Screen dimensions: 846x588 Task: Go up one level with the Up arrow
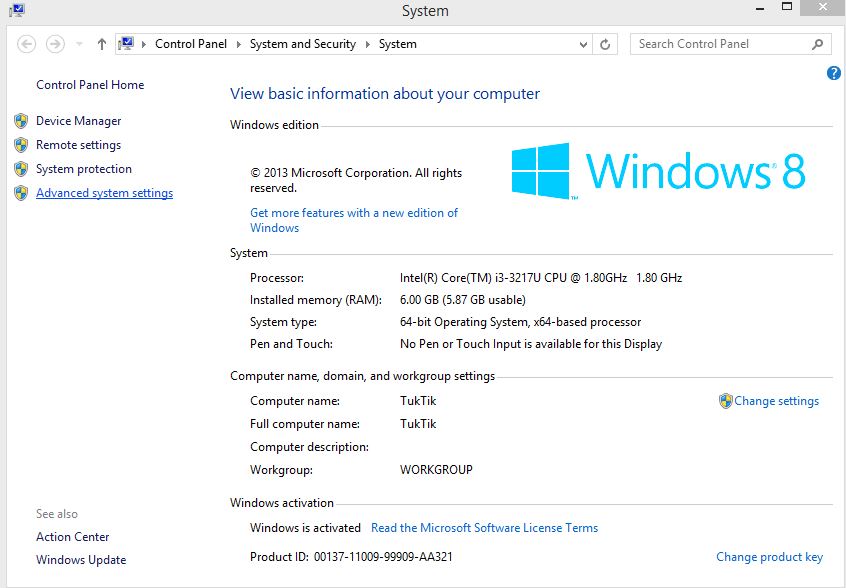[101, 44]
